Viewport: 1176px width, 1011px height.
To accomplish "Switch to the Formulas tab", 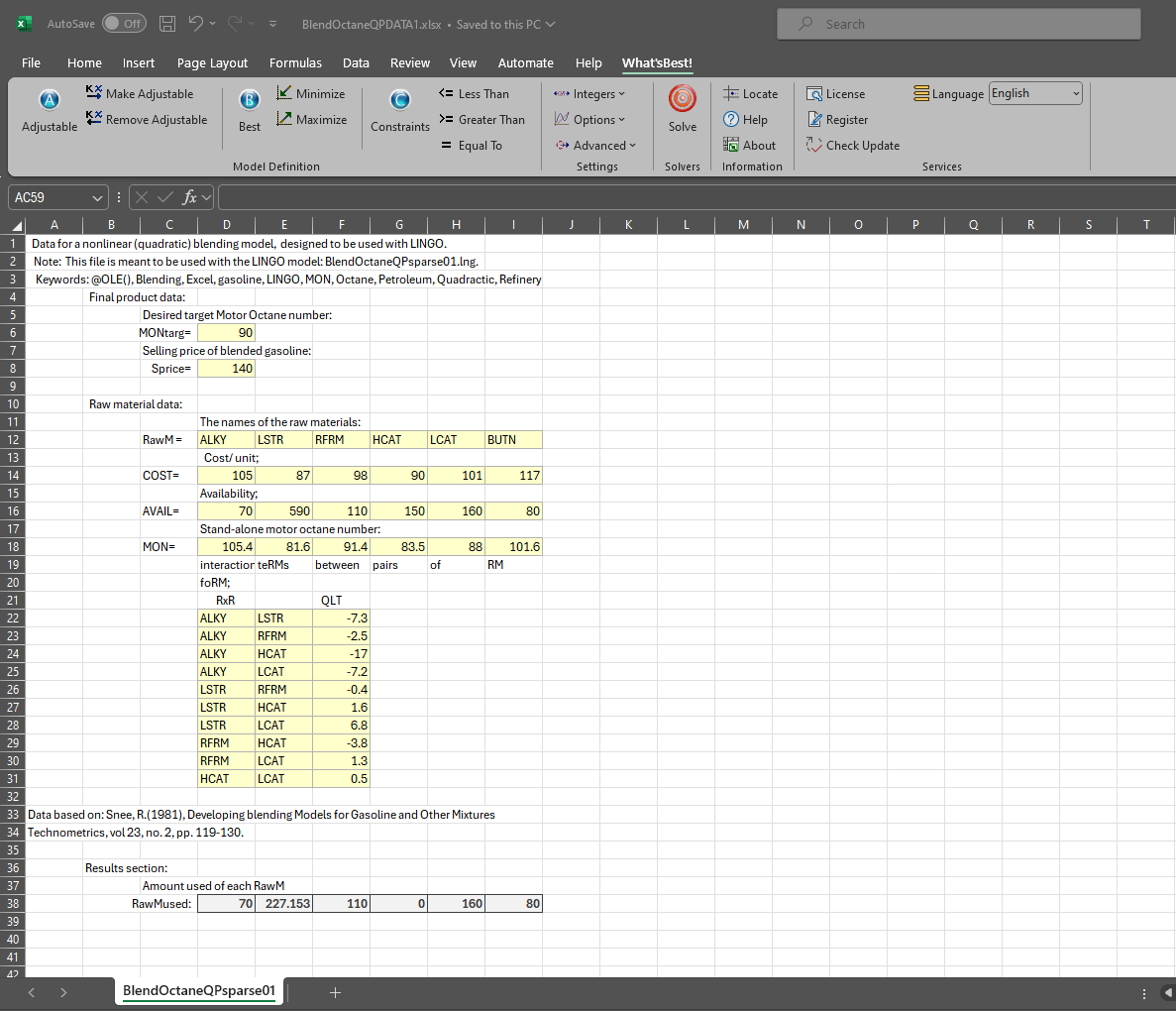I will pyautogui.click(x=295, y=62).
